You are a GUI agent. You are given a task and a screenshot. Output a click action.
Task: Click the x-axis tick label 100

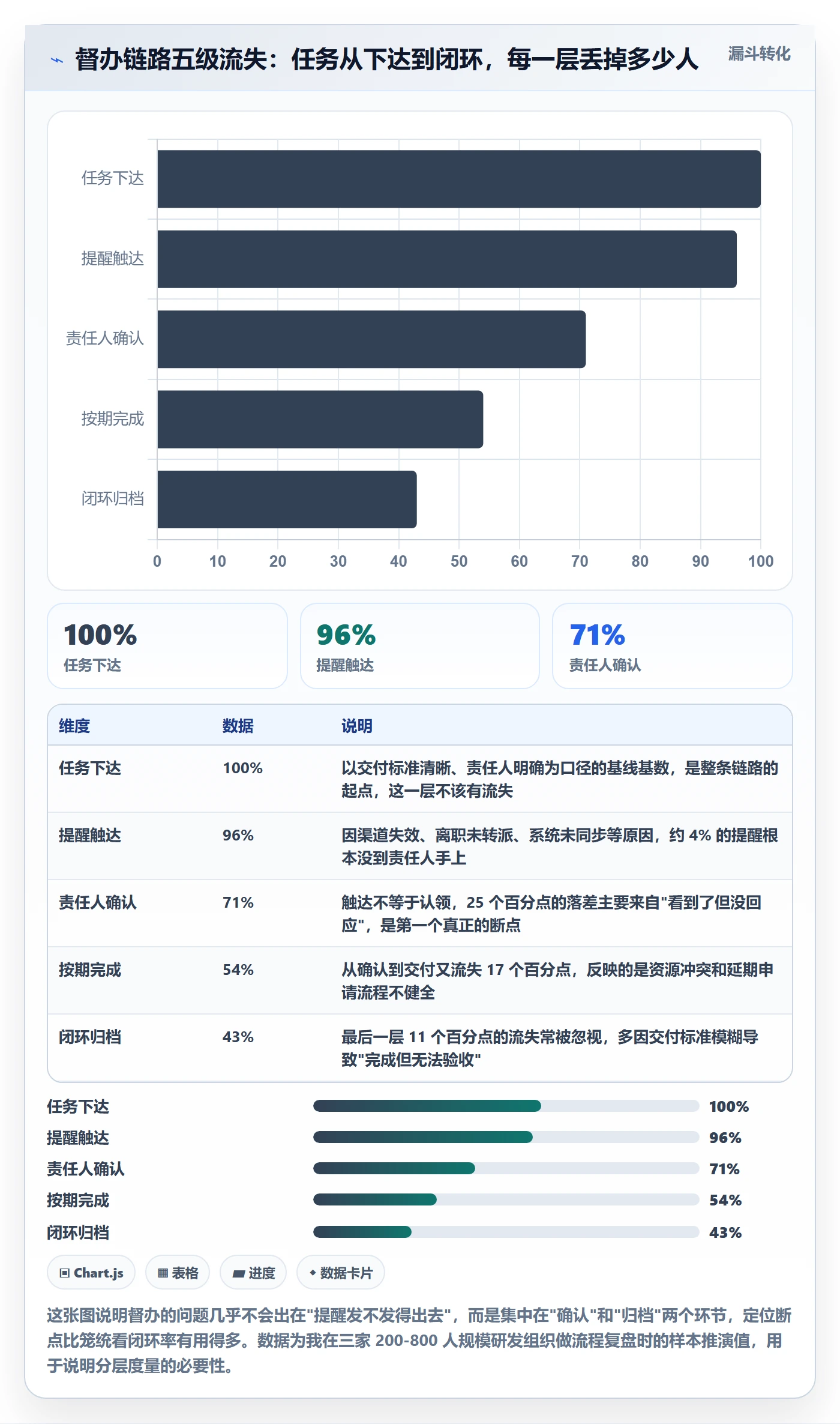pyautogui.click(x=761, y=561)
